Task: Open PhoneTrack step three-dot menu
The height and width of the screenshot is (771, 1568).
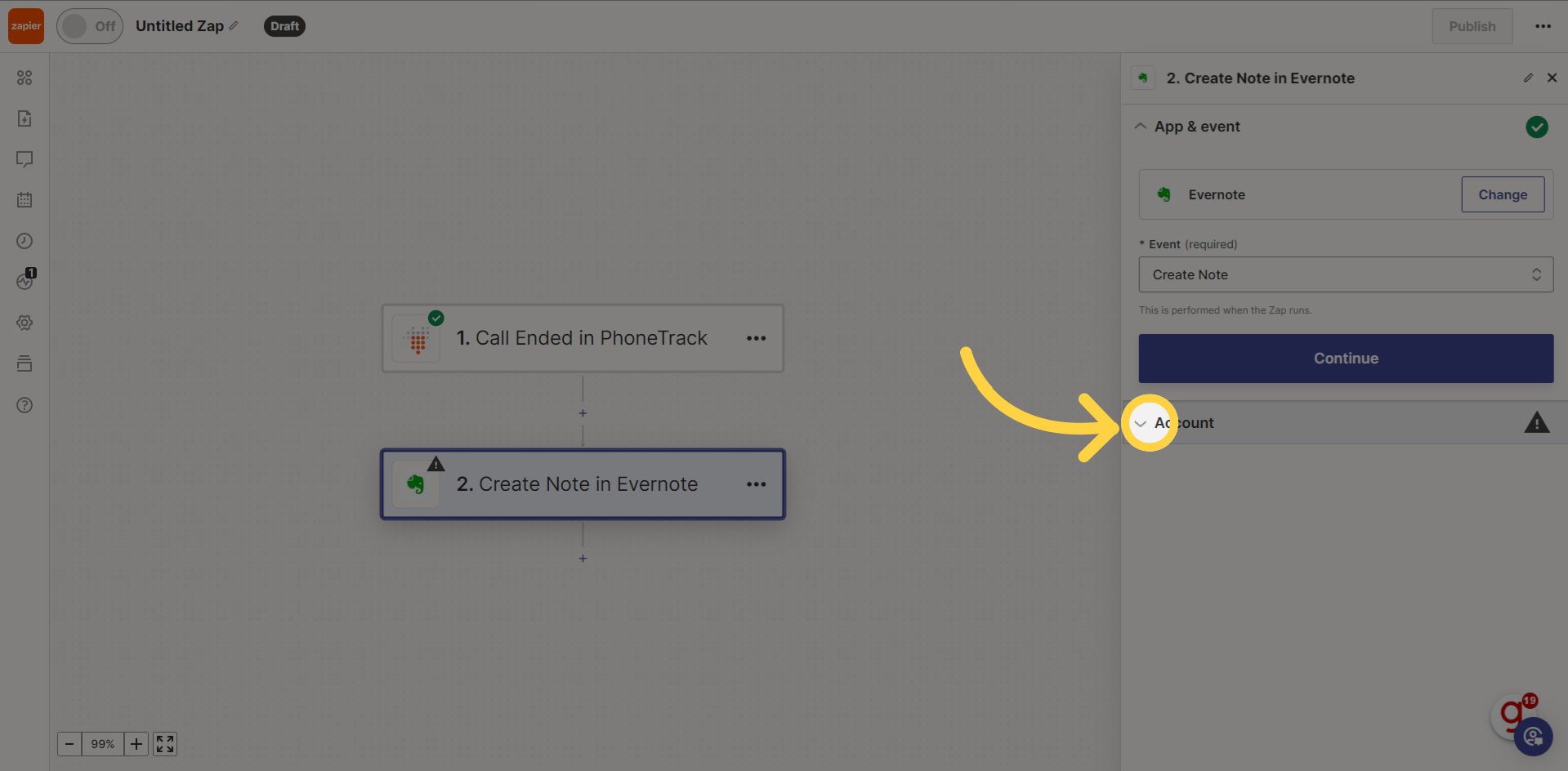Action: click(757, 338)
